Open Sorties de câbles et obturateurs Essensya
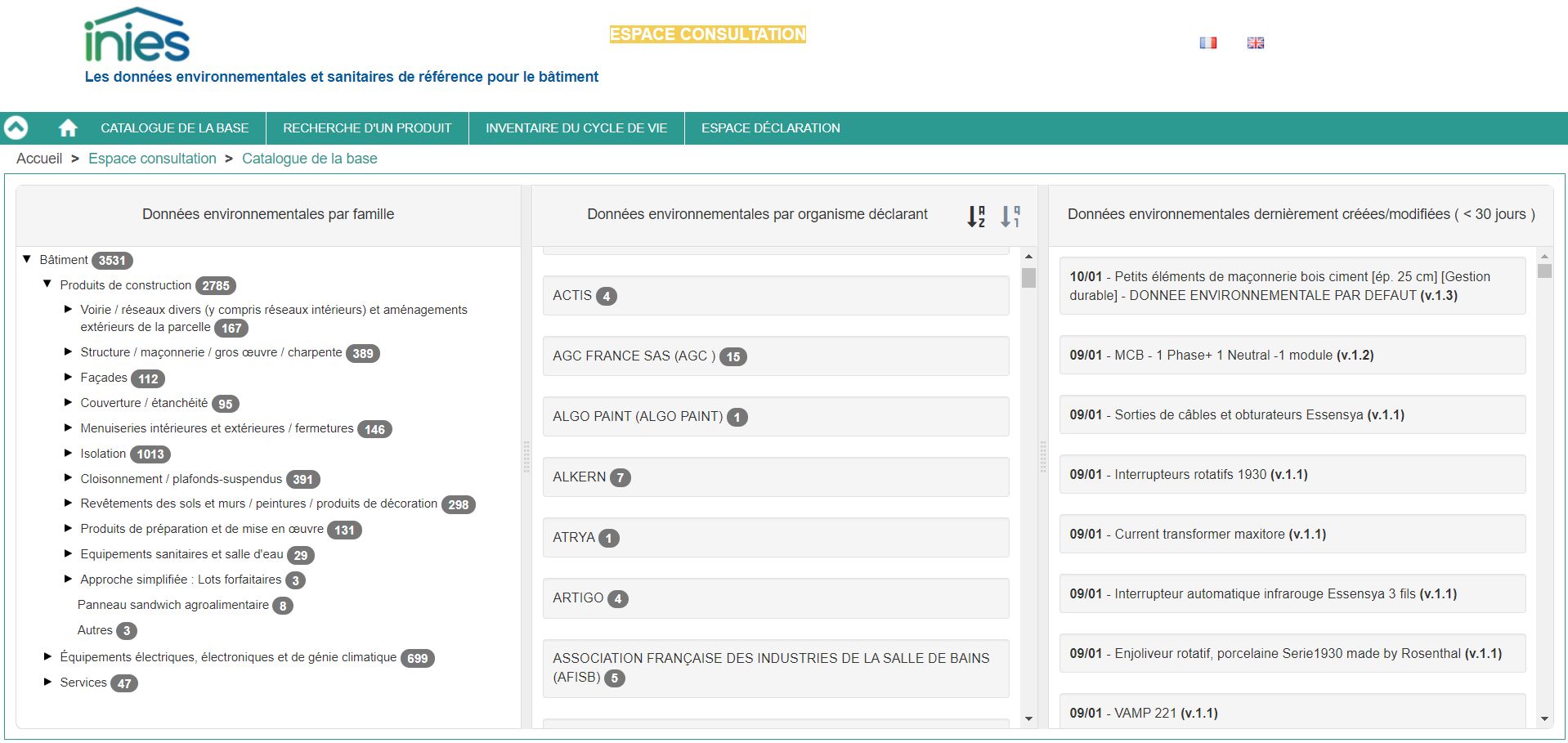This screenshot has width=1568, height=743. point(1292,414)
